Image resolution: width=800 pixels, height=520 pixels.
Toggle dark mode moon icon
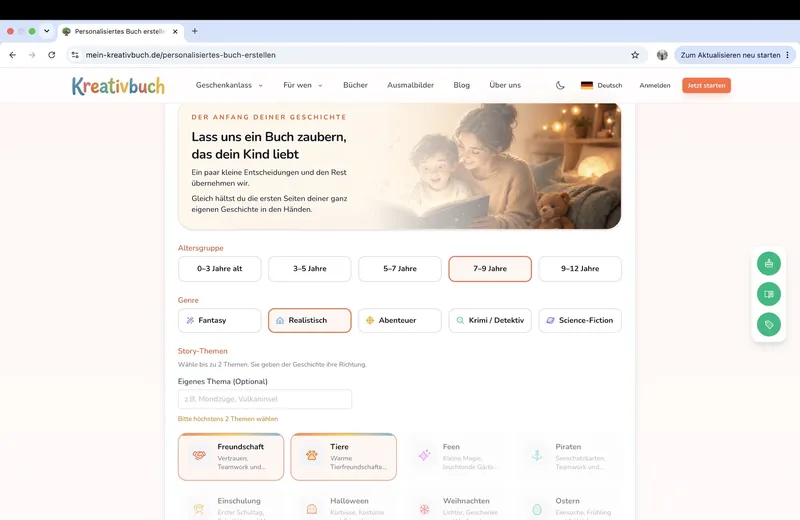tap(560, 85)
